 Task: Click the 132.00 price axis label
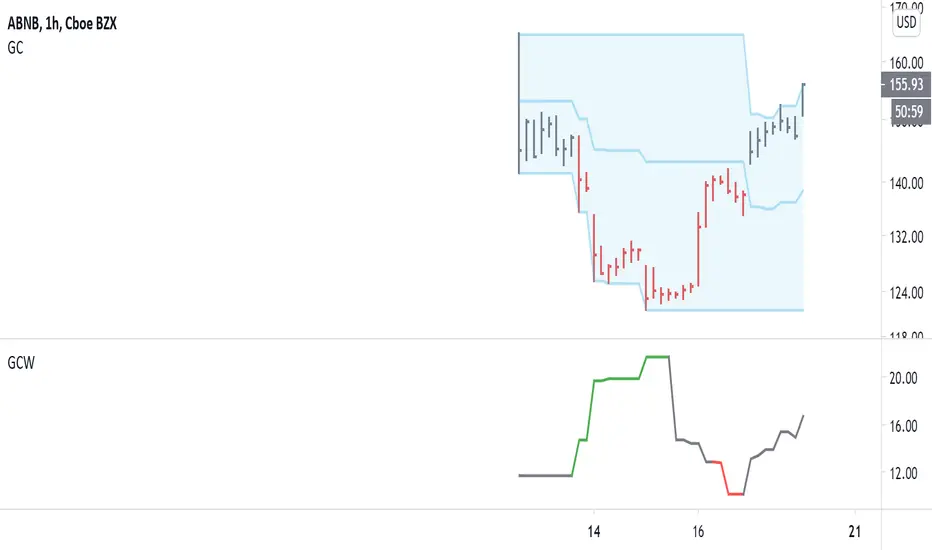tap(904, 237)
